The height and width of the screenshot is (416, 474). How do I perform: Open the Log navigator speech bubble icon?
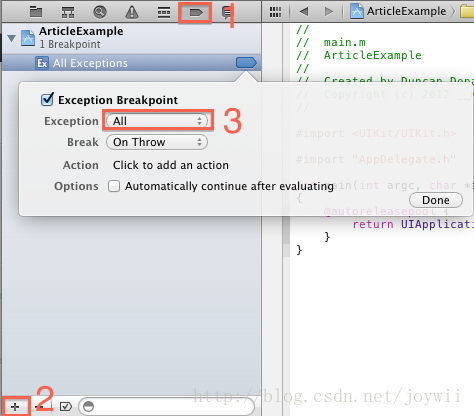click(x=227, y=13)
